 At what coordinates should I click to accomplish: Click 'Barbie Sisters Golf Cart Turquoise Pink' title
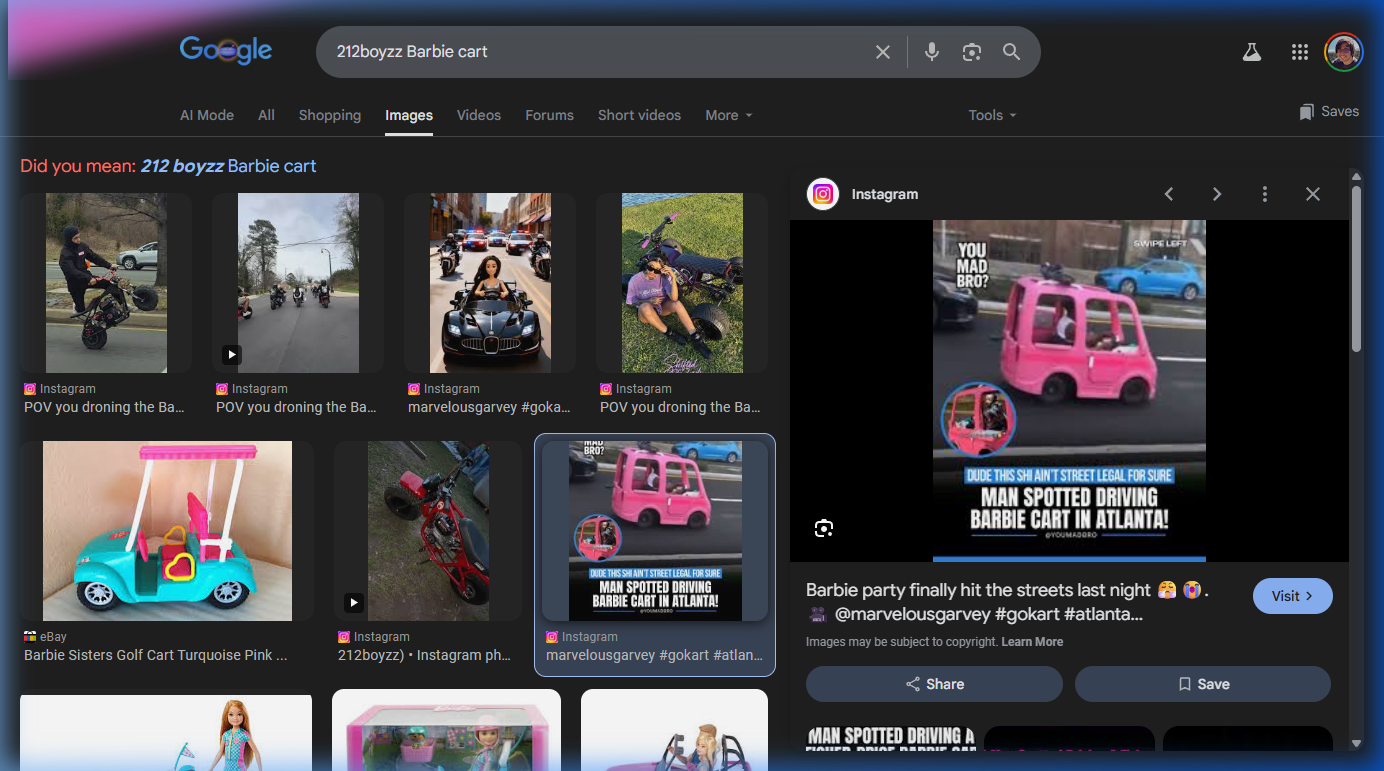tap(156, 655)
